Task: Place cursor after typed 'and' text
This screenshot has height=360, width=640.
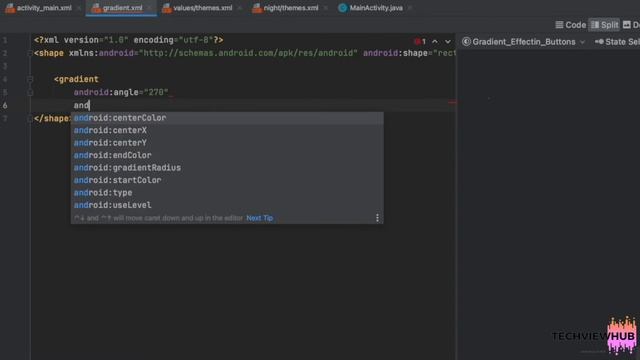Action: 89,105
